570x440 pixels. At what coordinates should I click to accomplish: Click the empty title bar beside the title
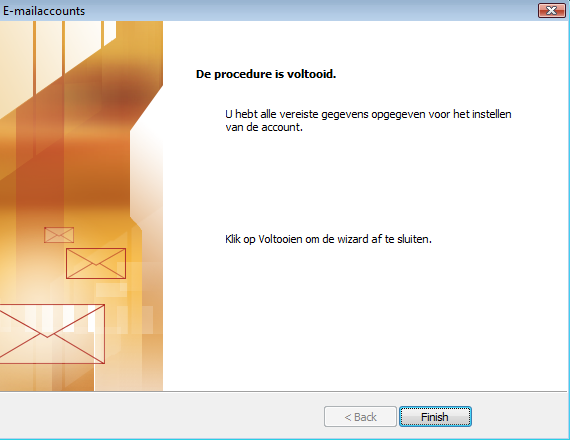309,11
